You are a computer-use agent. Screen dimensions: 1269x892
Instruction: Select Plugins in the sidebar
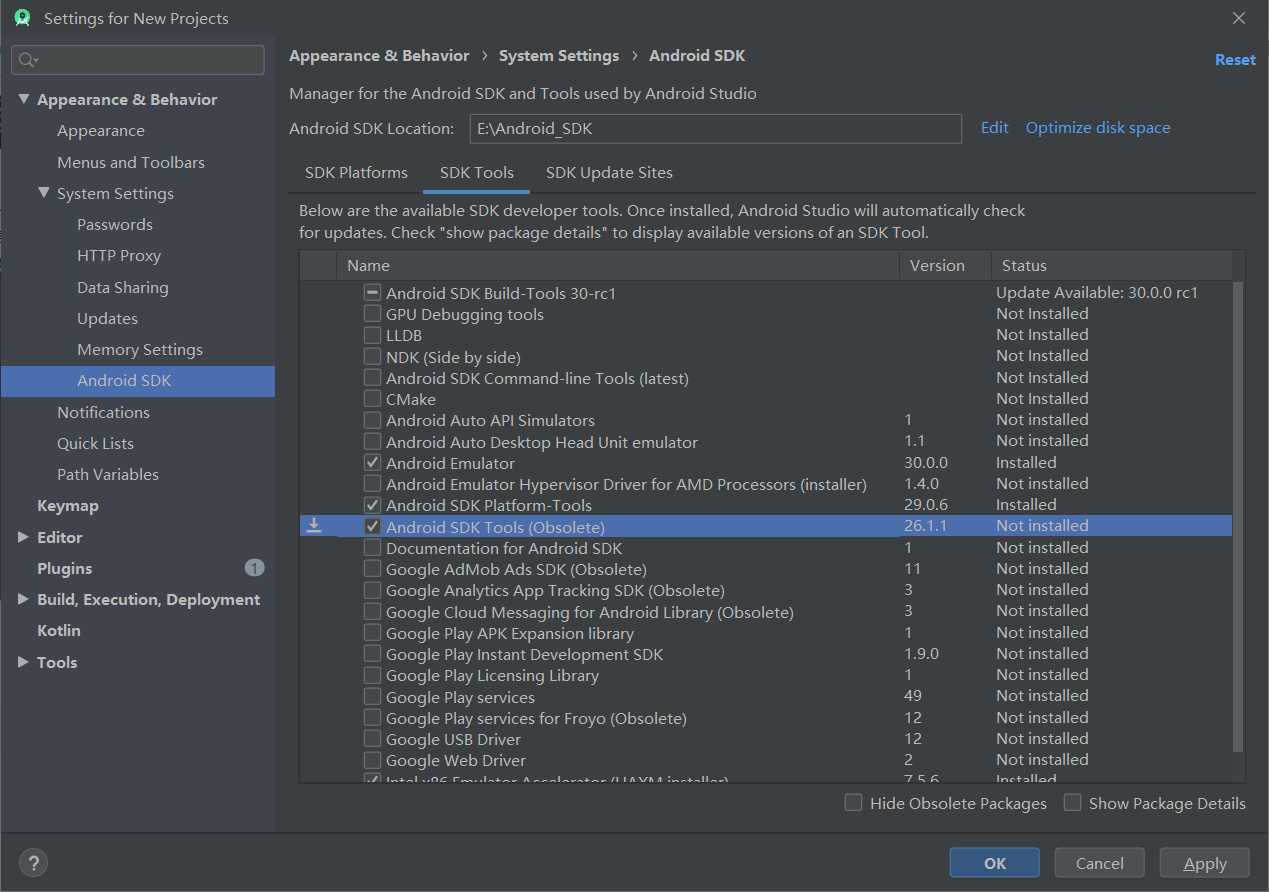65,568
